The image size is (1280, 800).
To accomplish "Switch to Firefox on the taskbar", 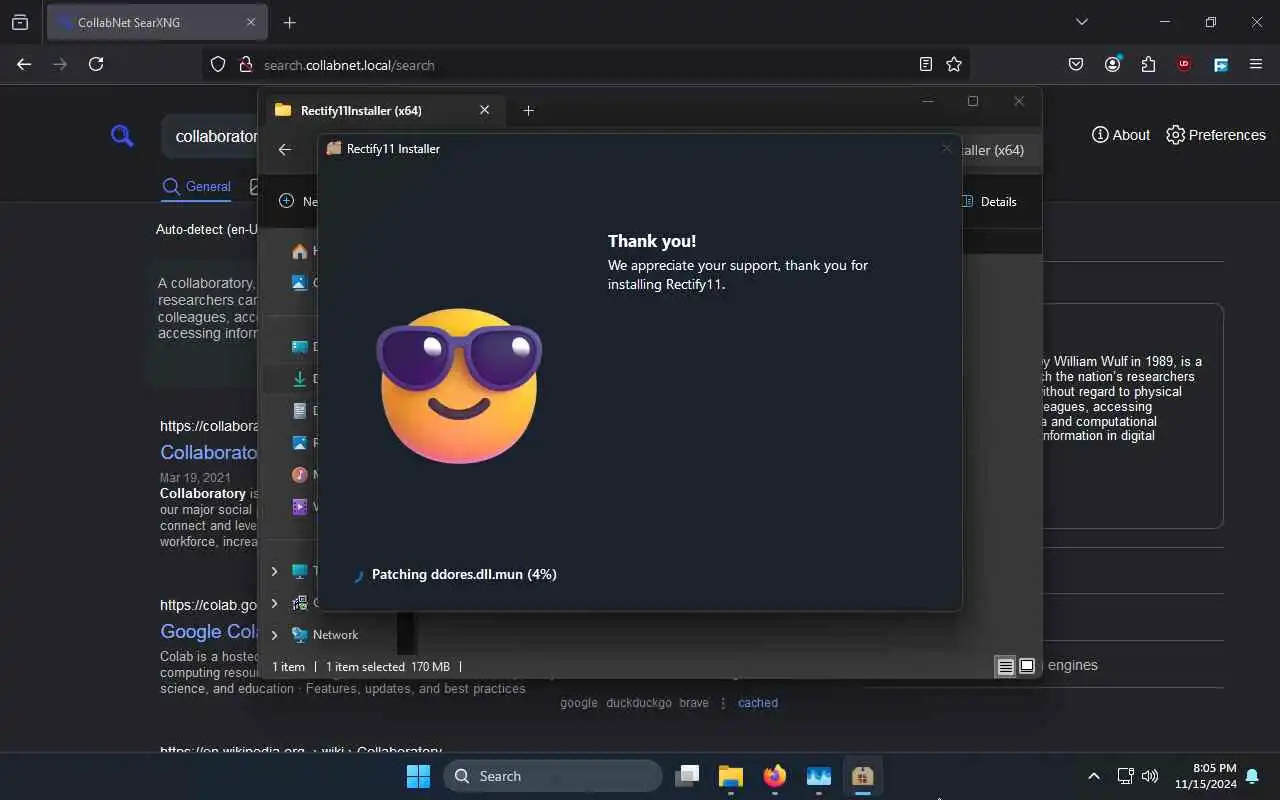I will point(775,776).
